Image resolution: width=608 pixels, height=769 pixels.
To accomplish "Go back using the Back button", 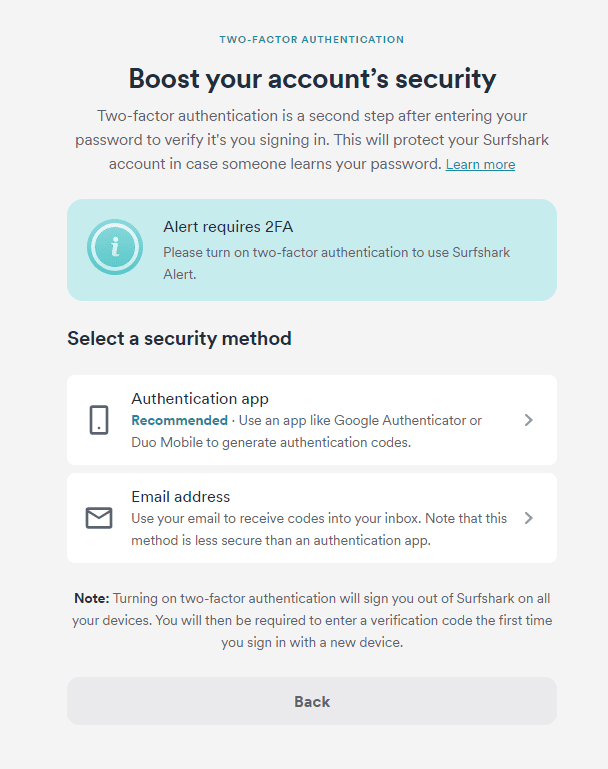I will pyautogui.click(x=312, y=701).
